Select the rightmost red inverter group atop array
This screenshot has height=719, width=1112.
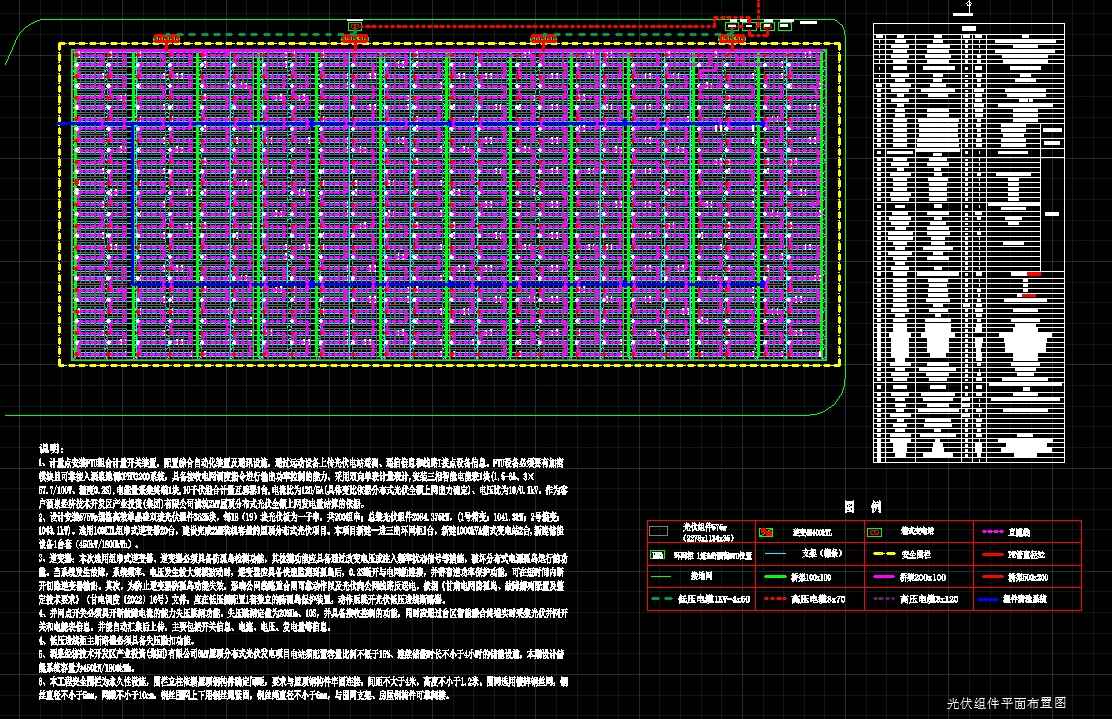tap(731, 39)
